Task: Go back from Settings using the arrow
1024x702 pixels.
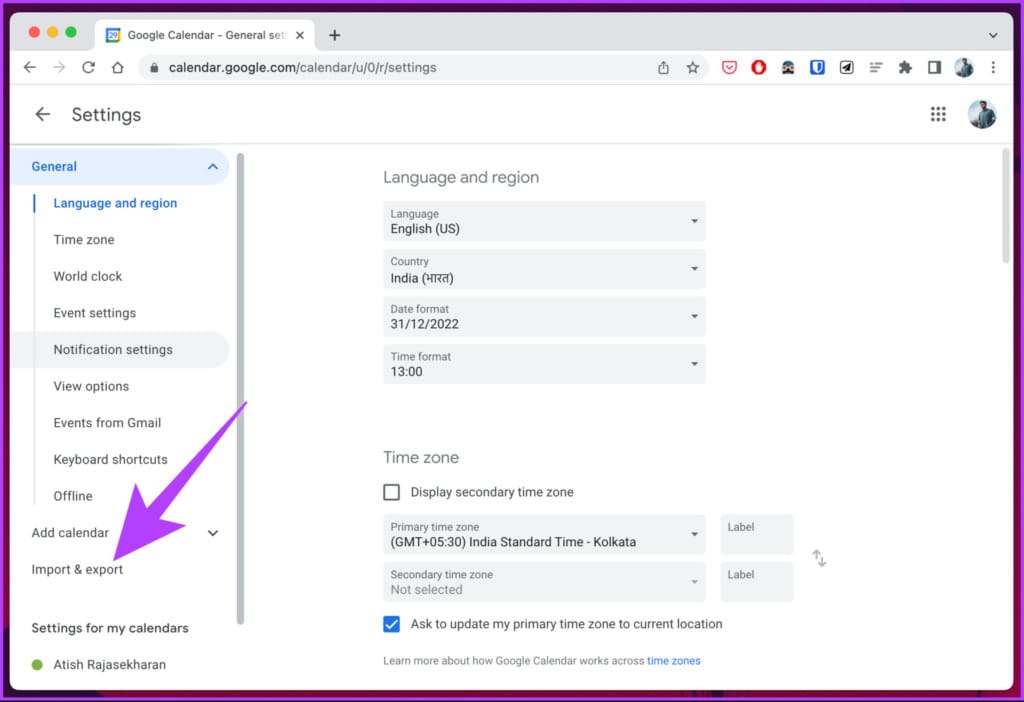Action: pyautogui.click(x=42, y=114)
